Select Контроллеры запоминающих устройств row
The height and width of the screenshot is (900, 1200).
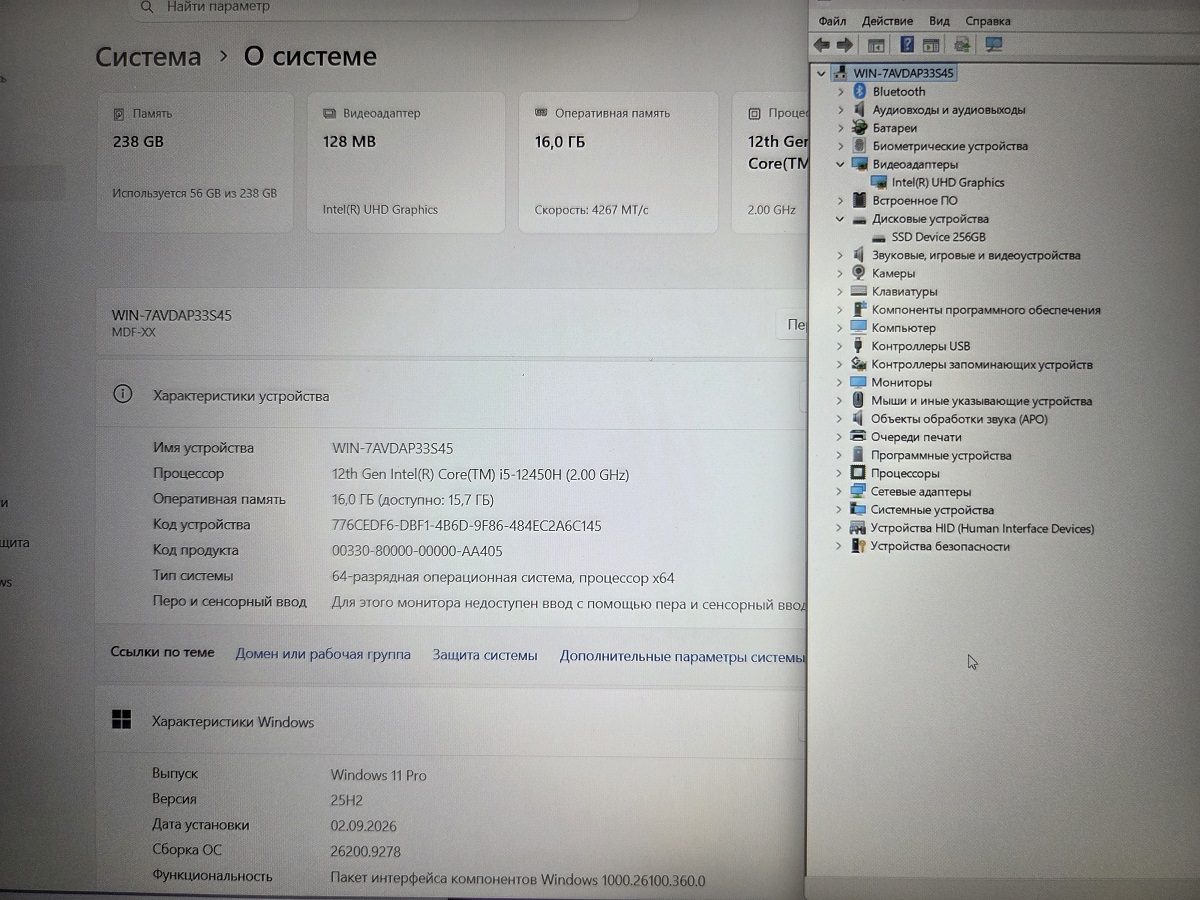click(981, 364)
